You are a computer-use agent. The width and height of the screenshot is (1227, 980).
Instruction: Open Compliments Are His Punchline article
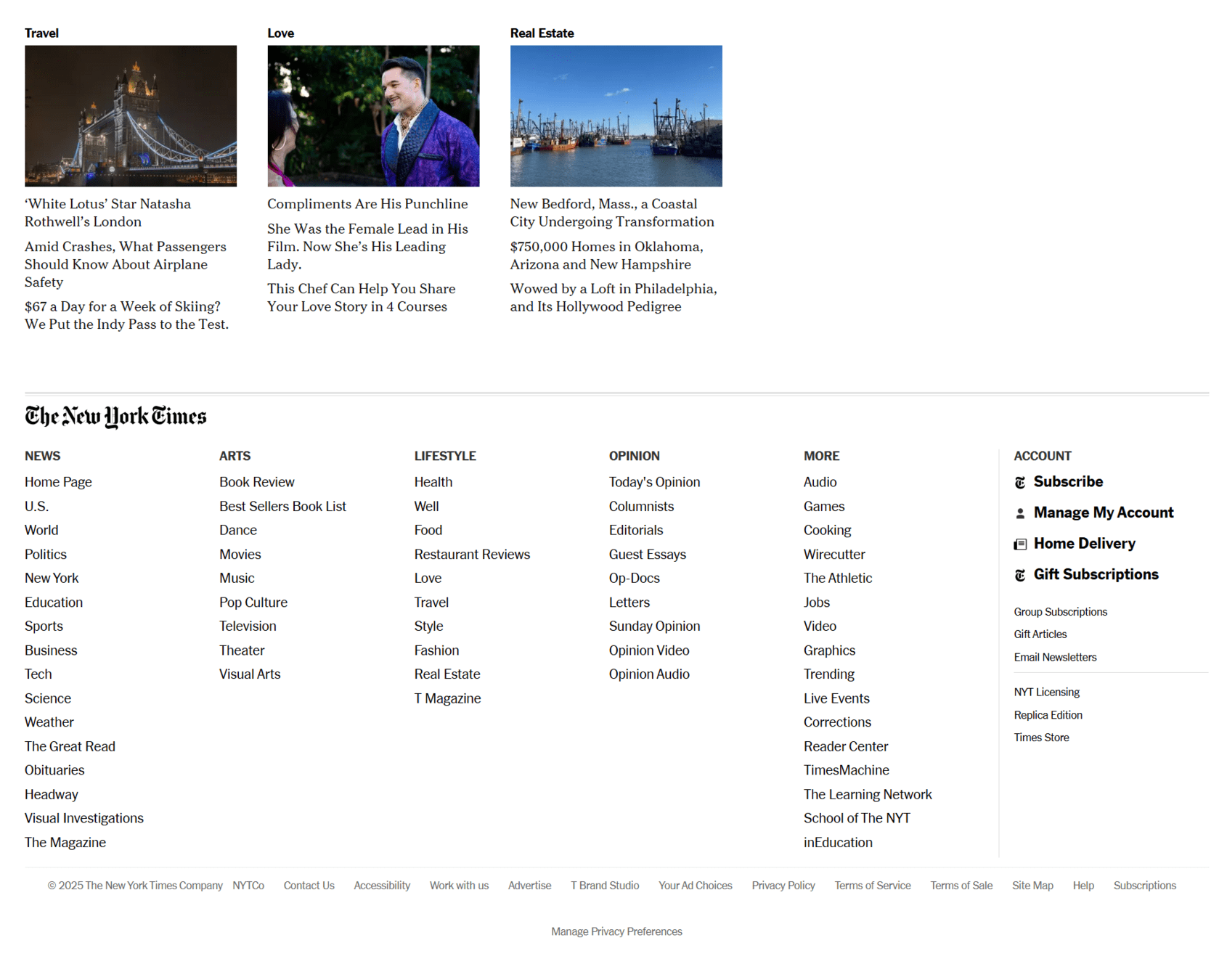point(367,204)
